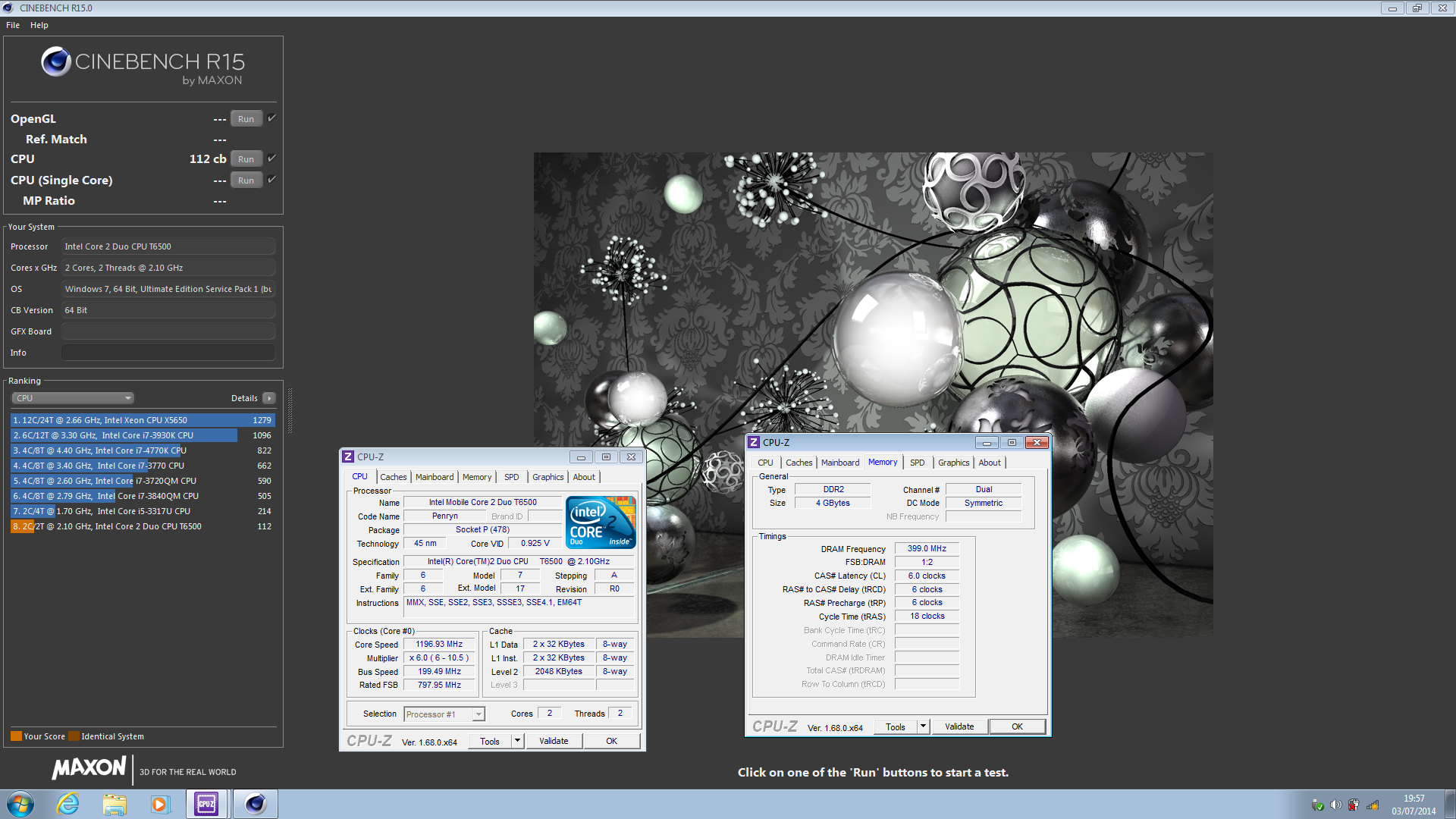The width and height of the screenshot is (1456, 819).
Task: Click the Cinebench title bar app icon
Action: click(x=8, y=8)
